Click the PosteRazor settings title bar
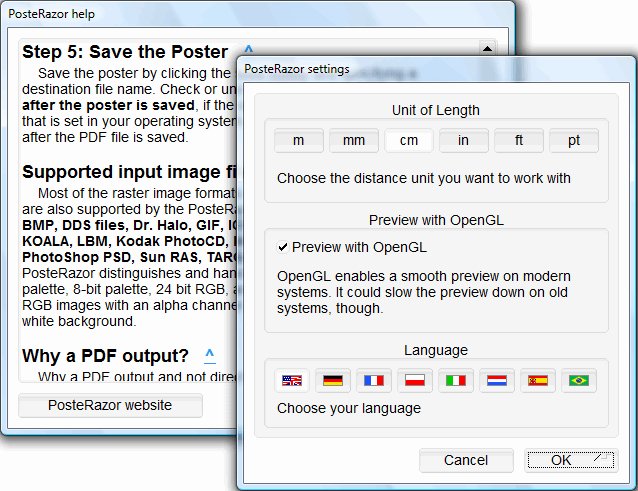 [435, 69]
